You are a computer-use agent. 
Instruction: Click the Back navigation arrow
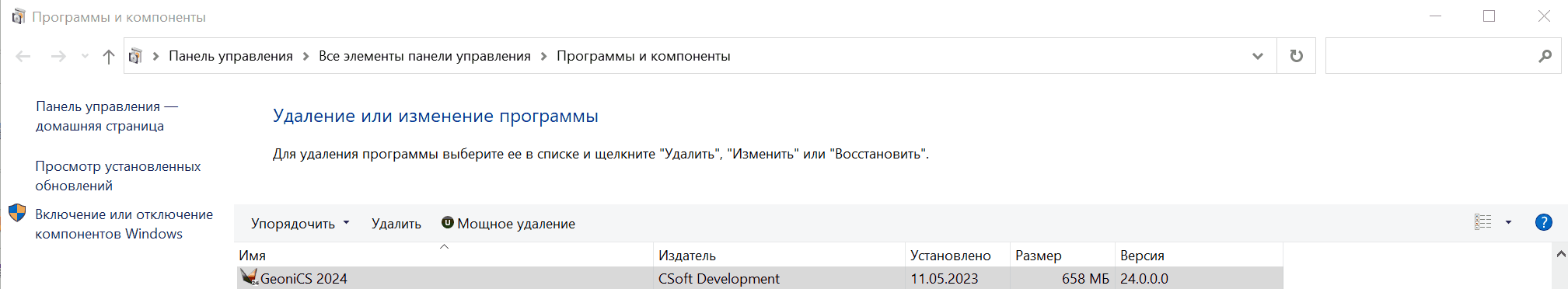coord(23,56)
